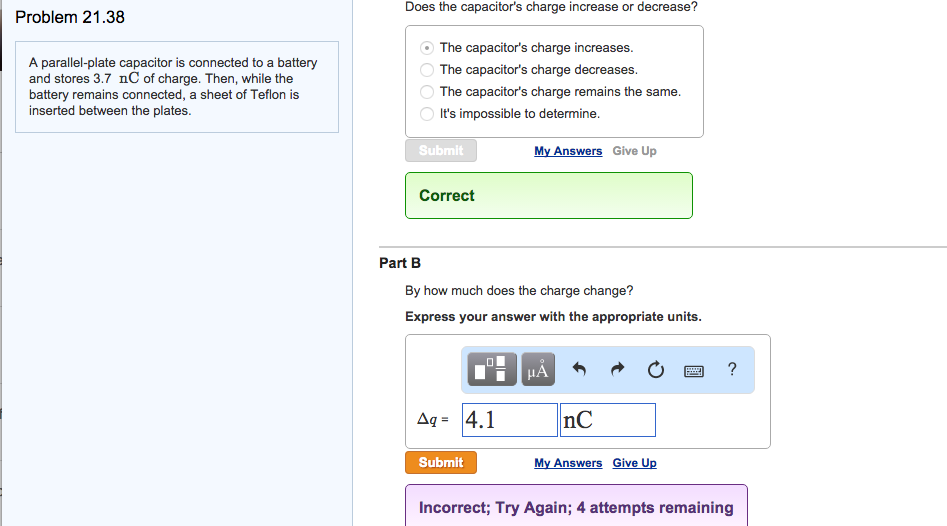
Task: Open the templates (fraction/exponent) tool
Action: 495,370
